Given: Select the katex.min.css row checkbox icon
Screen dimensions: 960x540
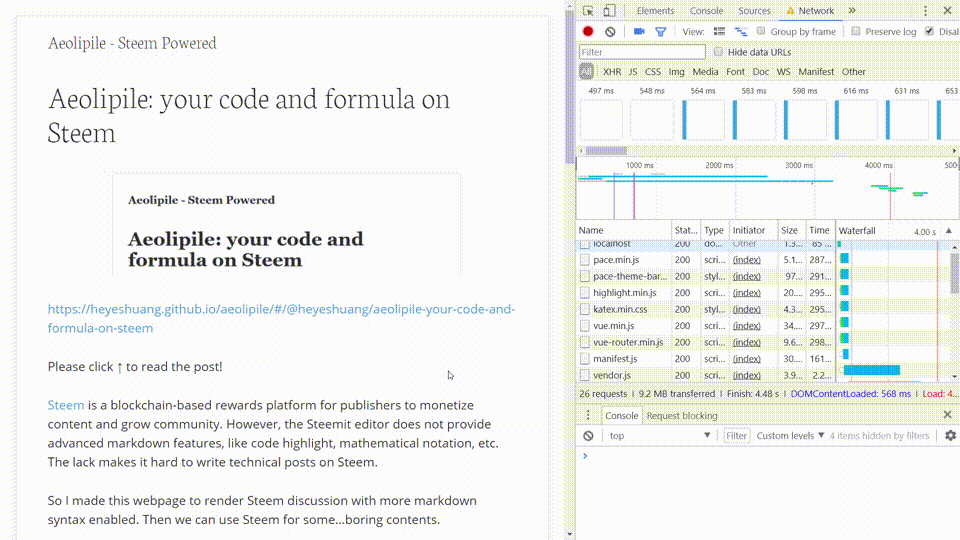Looking at the screenshot, I should tap(585, 310).
